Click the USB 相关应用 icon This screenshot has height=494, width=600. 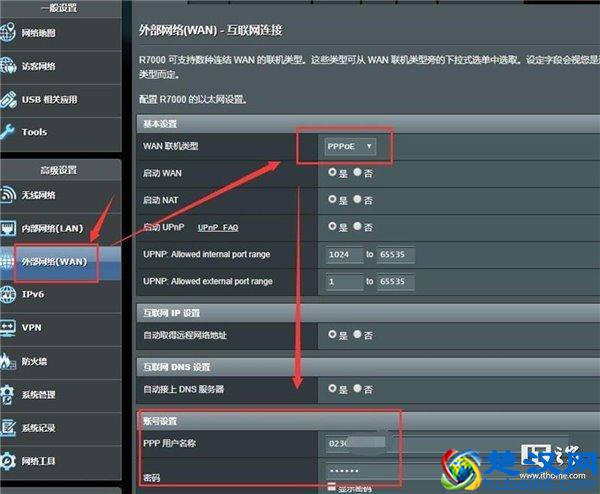coord(8,99)
